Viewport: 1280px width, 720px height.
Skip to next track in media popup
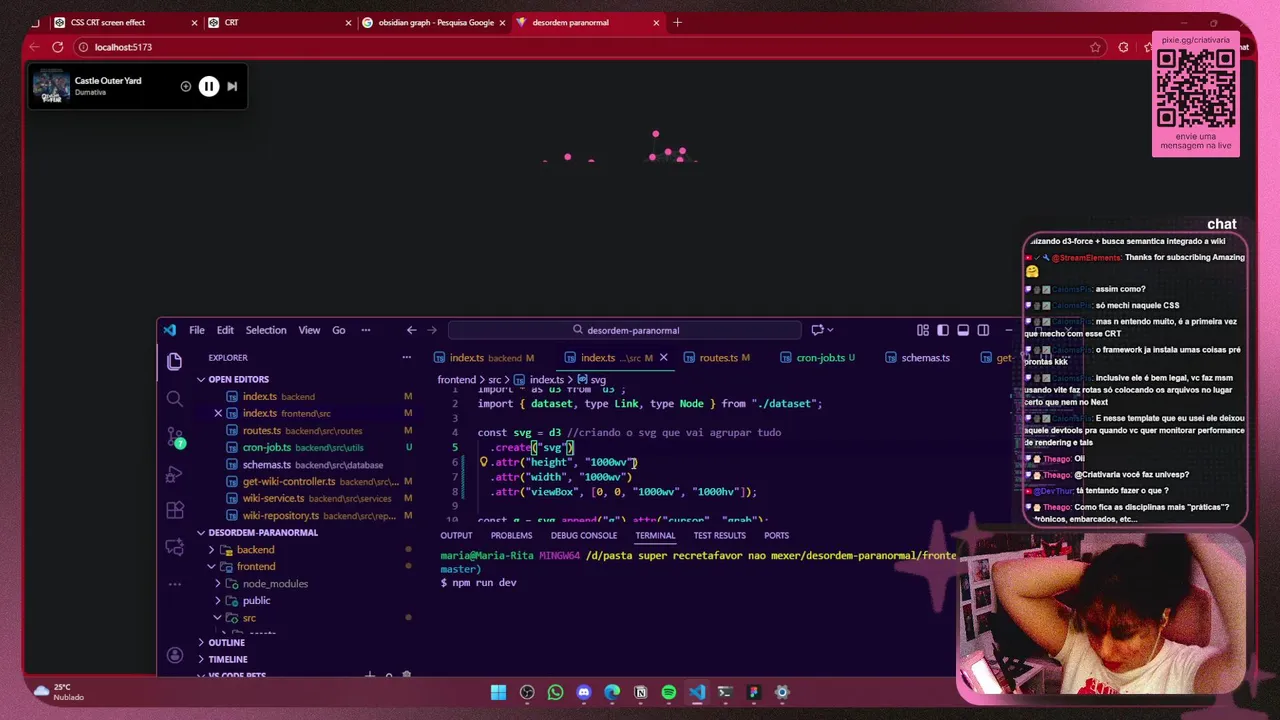[232, 86]
